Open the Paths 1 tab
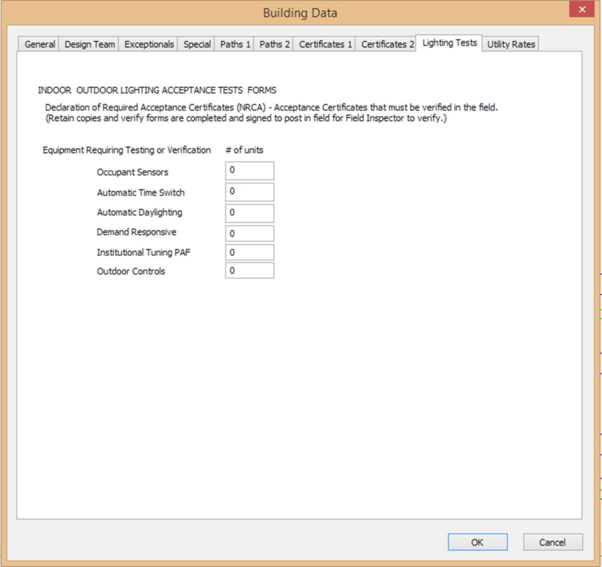The width and height of the screenshot is (602, 567). pos(235,45)
